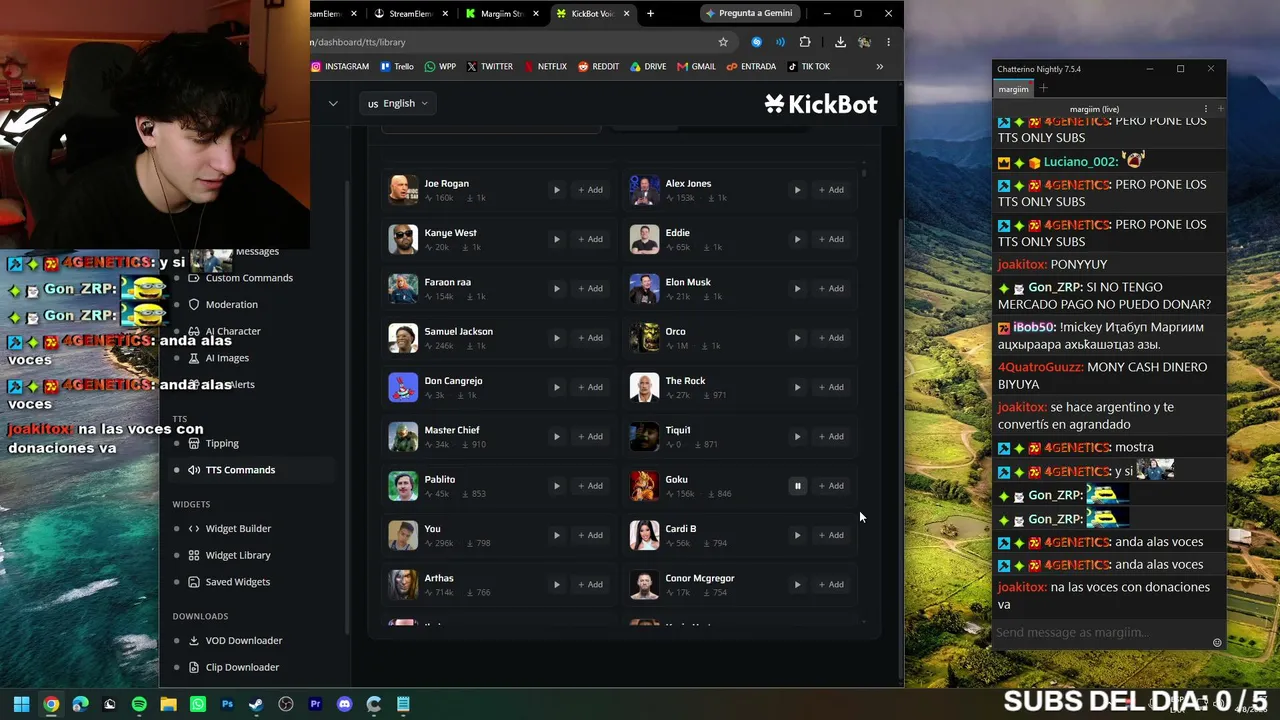Screen dimensions: 1280x720
Task: Open WhatsApp from the taskbar
Action: click(198, 704)
